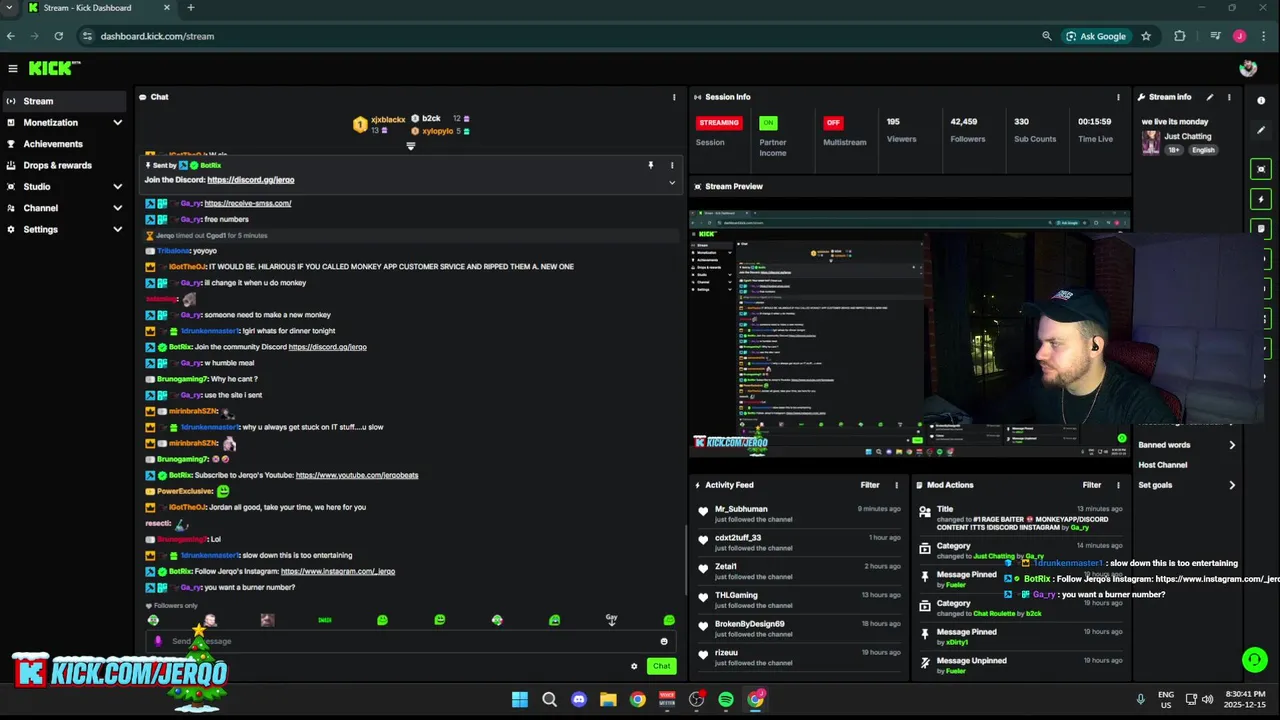Open Session Info three-dot menu
The height and width of the screenshot is (720, 1280).
[x=1118, y=97]
